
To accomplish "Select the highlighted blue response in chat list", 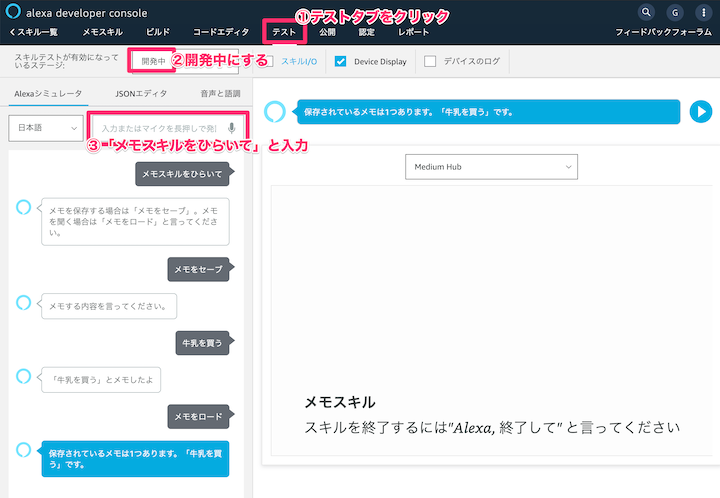I will [135, 459].
